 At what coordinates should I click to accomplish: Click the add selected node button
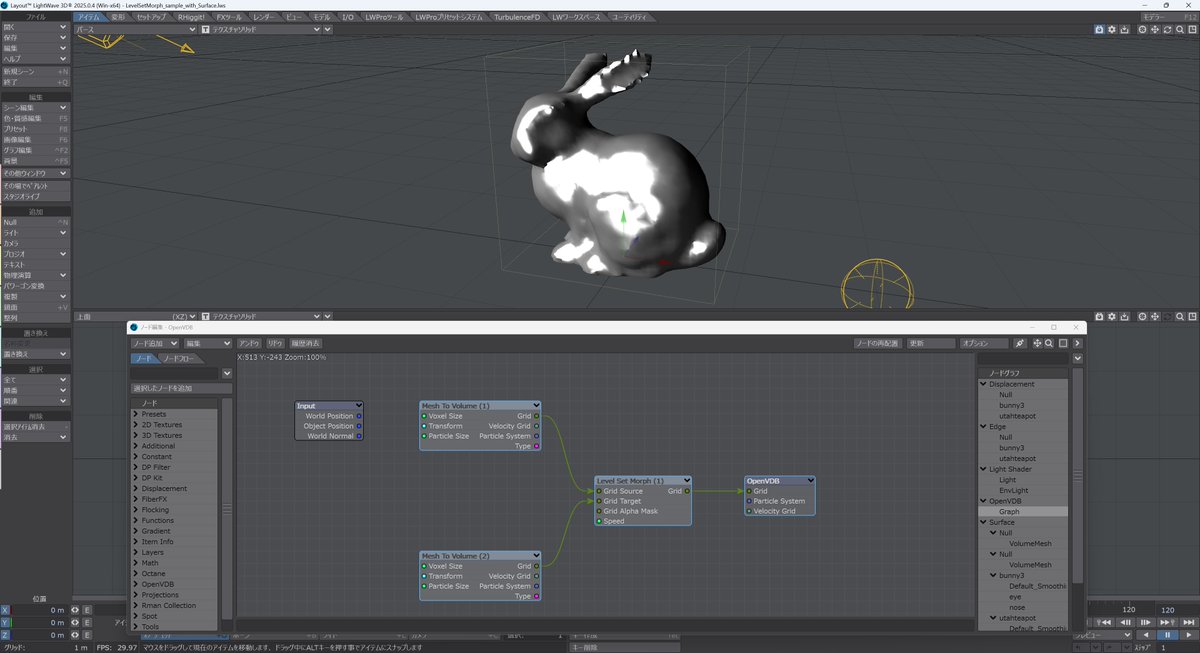coord(182,388)
